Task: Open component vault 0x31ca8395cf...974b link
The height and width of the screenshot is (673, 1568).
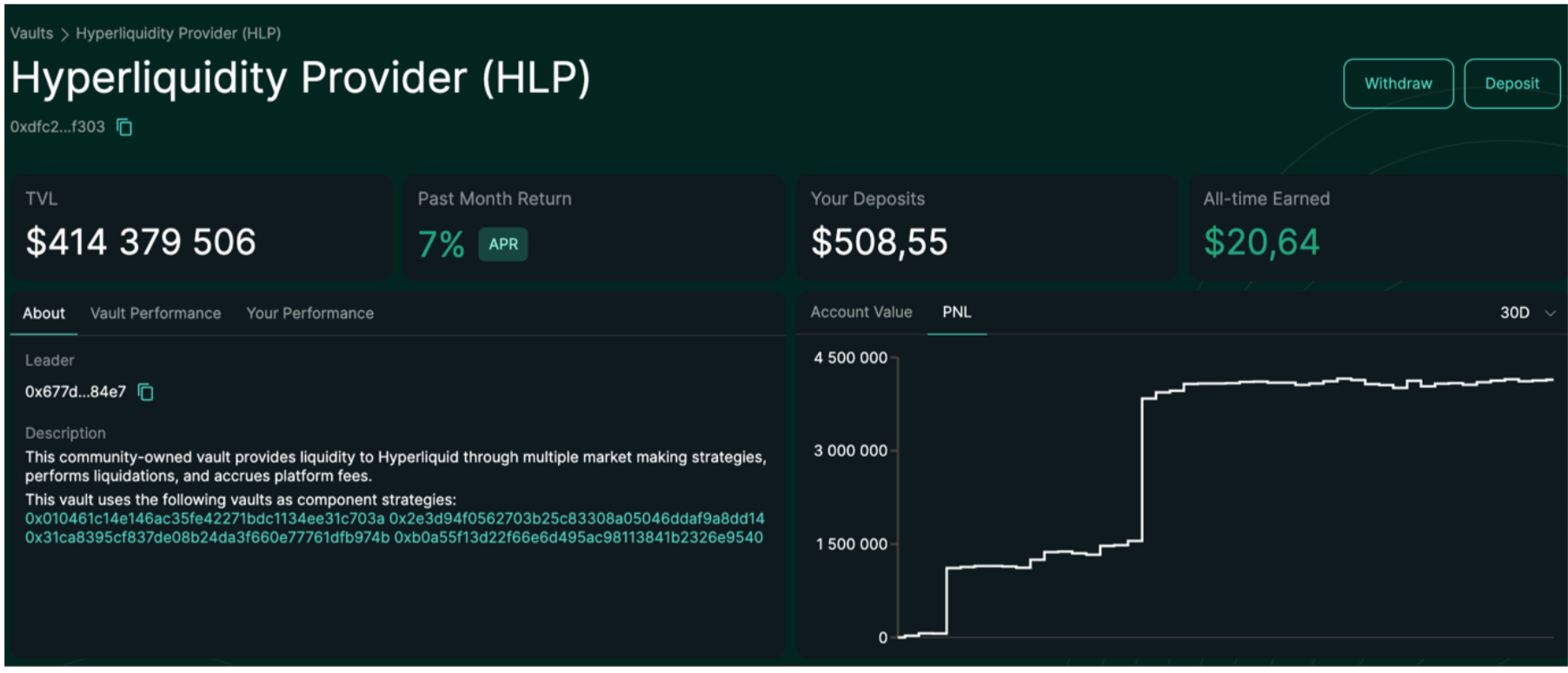Action: pyautogui.click(x=207, y=538)
